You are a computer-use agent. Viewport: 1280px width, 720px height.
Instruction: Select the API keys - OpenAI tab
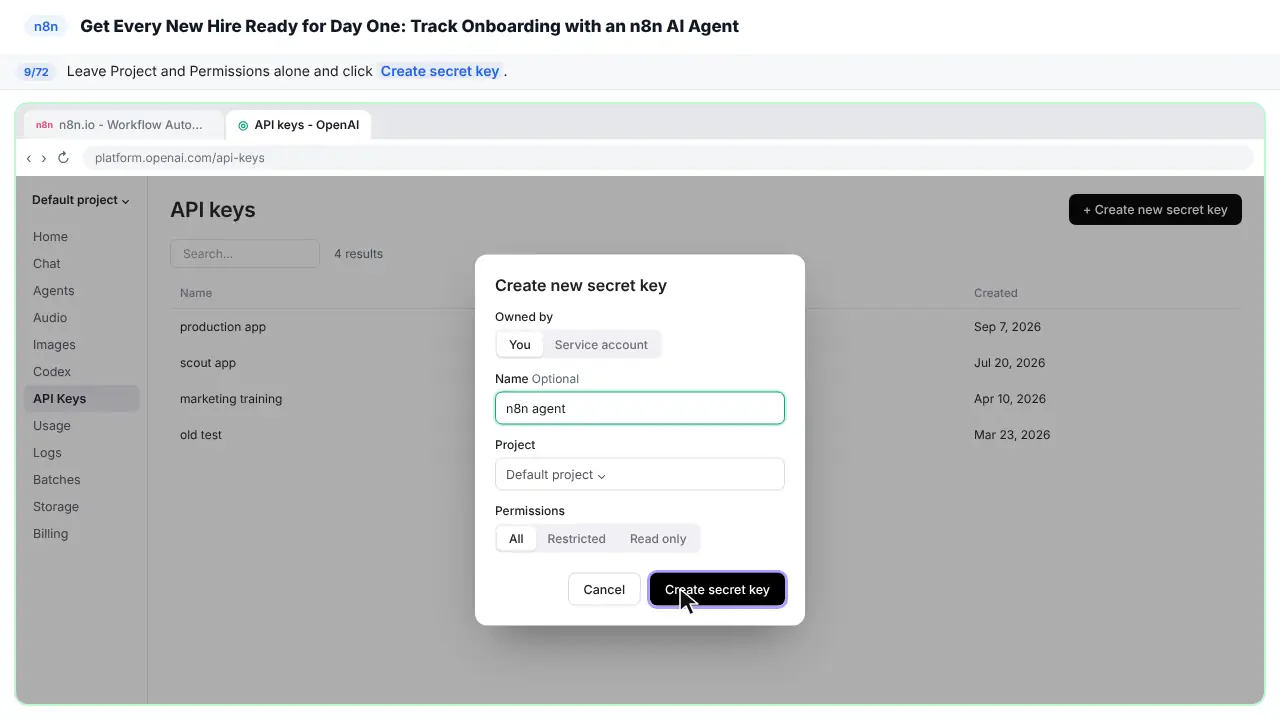(x=299, y=125)
